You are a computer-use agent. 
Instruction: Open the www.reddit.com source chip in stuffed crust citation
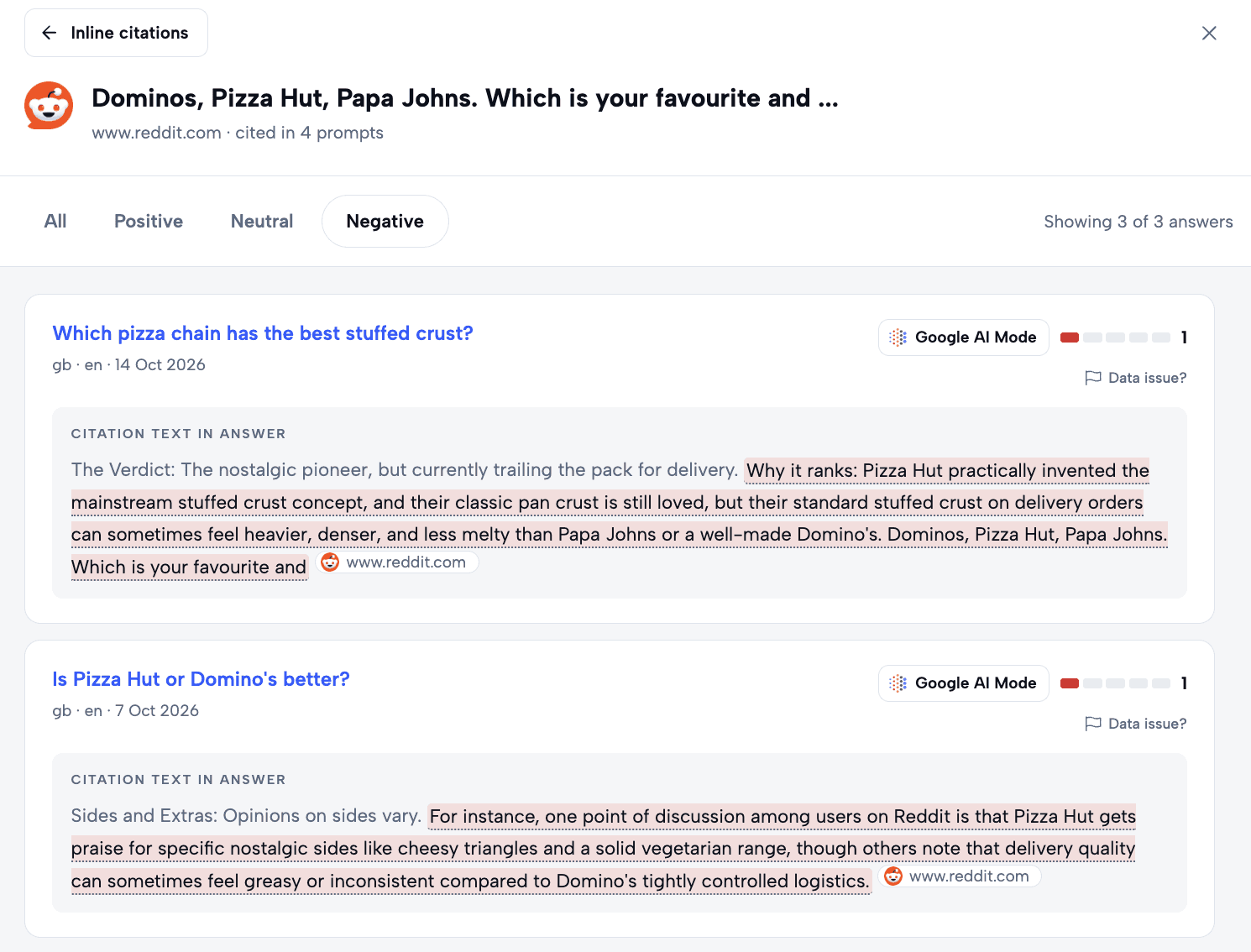(x=397, y=562)
